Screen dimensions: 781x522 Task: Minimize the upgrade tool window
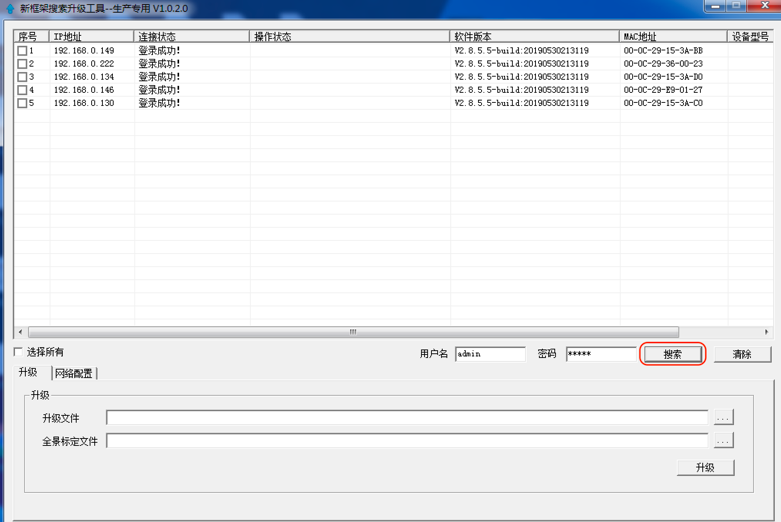click(x=716, y=6)
